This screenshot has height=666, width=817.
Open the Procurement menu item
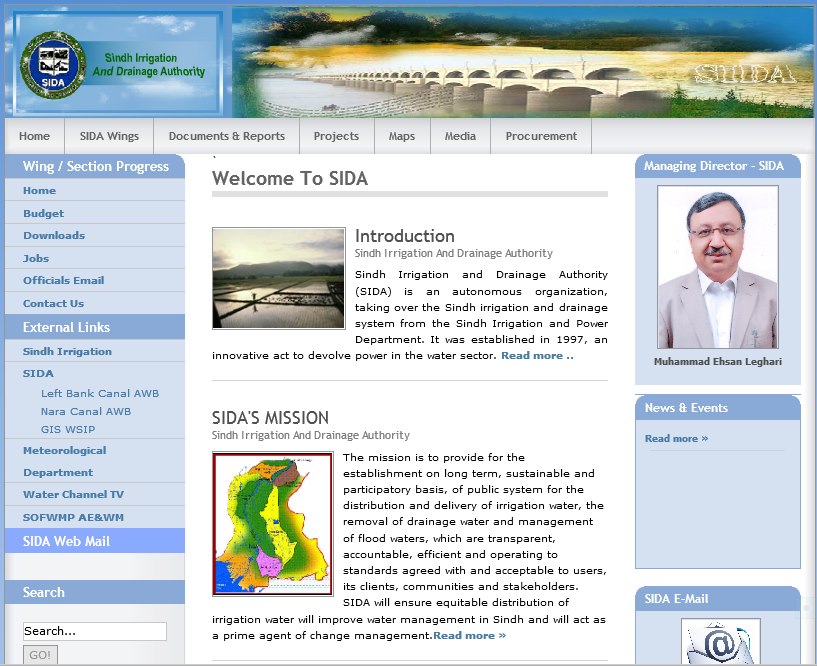click(x=541, y=136)
